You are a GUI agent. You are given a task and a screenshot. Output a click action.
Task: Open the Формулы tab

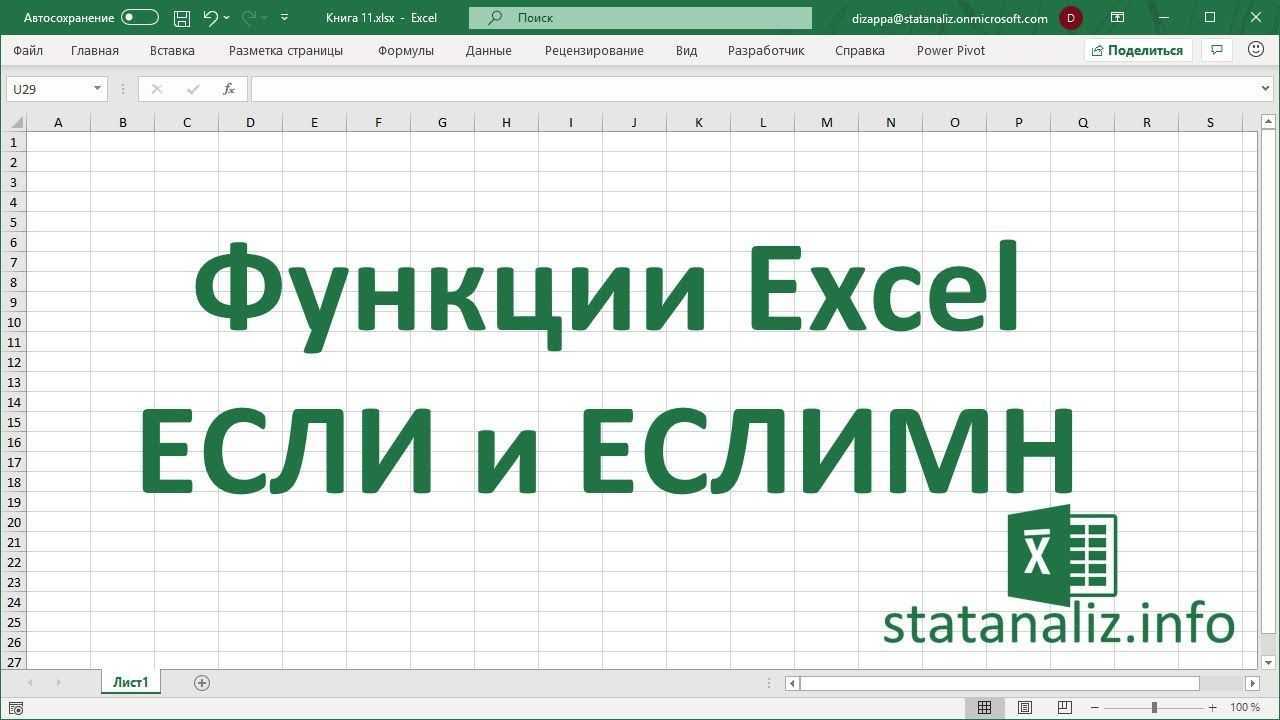coord(406,50)
